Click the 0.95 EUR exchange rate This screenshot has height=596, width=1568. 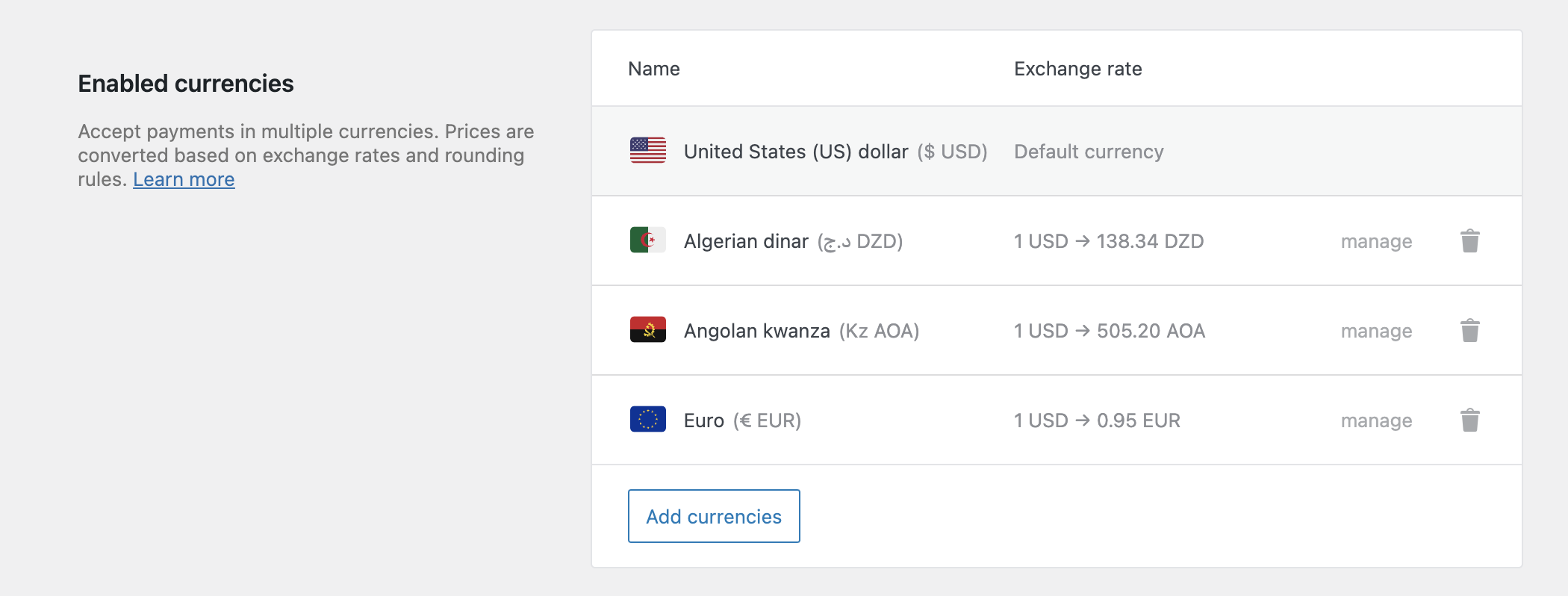click(1138, 420)
